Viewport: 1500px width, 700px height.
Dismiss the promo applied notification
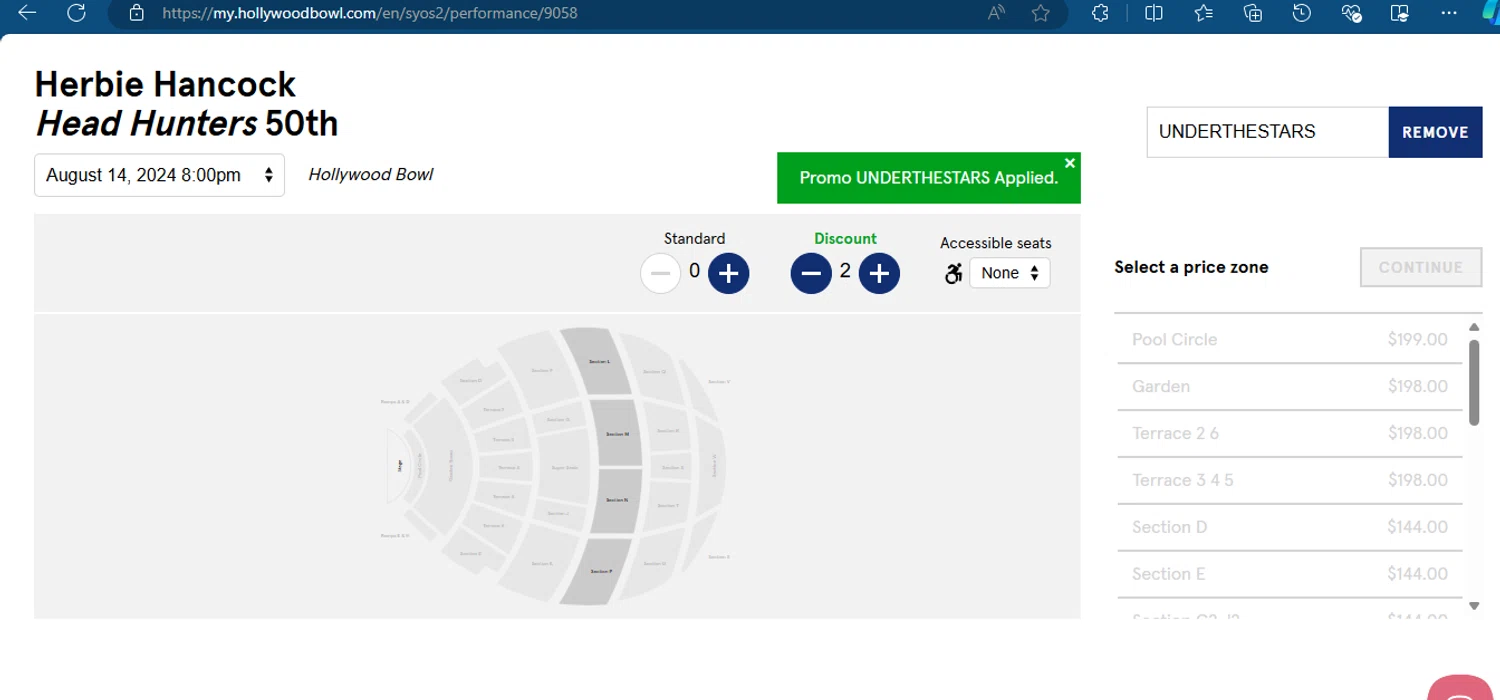1070,163
